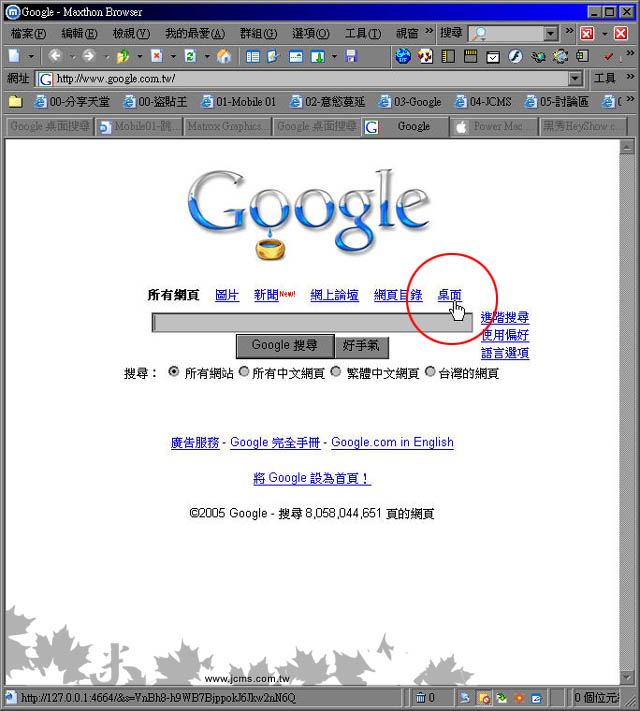Image resolution: width=640 pixels, height=711 pixels.
Task: Go to the home page via house icon
Action: 224,56
